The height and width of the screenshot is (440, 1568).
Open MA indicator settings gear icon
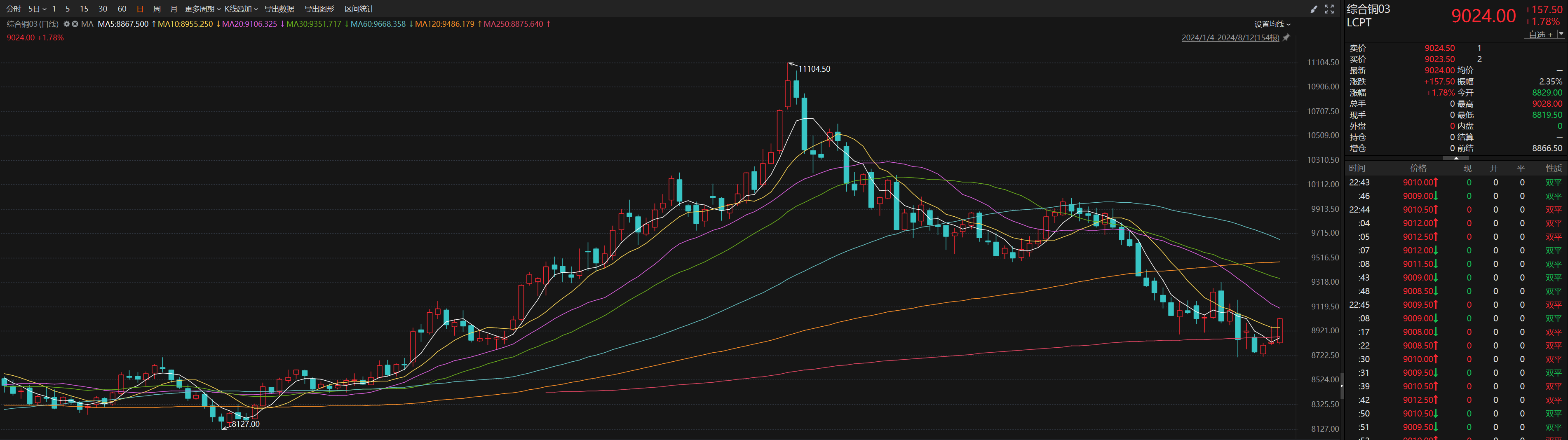pos(67,24)
